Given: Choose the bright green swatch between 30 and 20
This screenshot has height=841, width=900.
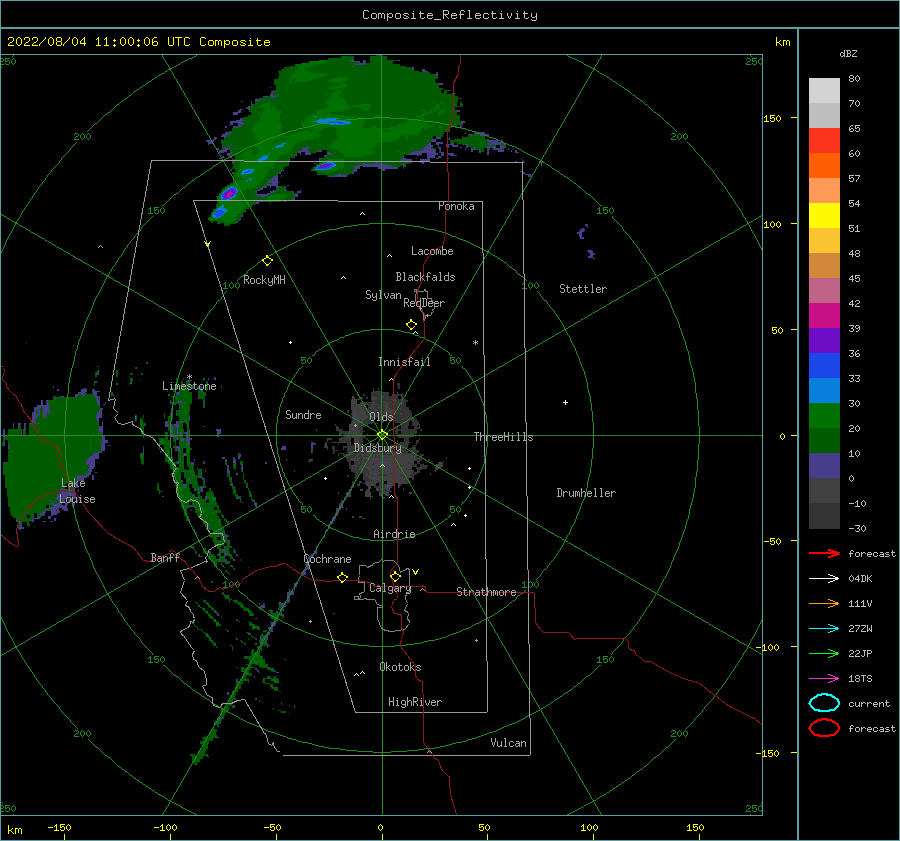Looking at the screenshot, I should click(x=824, y=415).
